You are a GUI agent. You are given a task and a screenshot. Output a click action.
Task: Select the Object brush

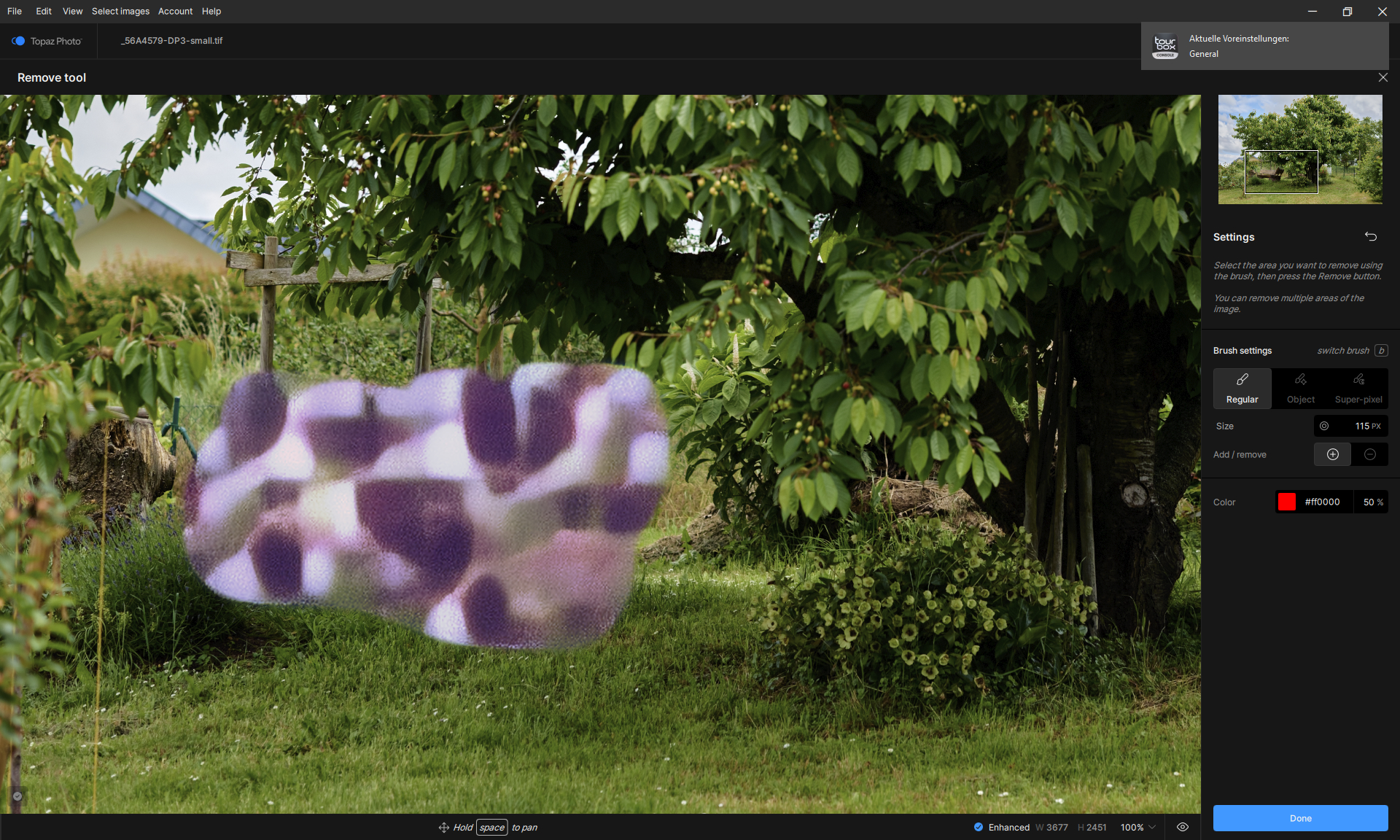(1300, 388)
